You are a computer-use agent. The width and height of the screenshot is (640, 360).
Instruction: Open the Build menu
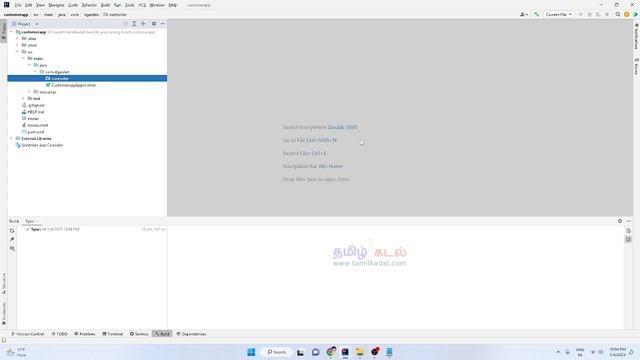point(105,5)
